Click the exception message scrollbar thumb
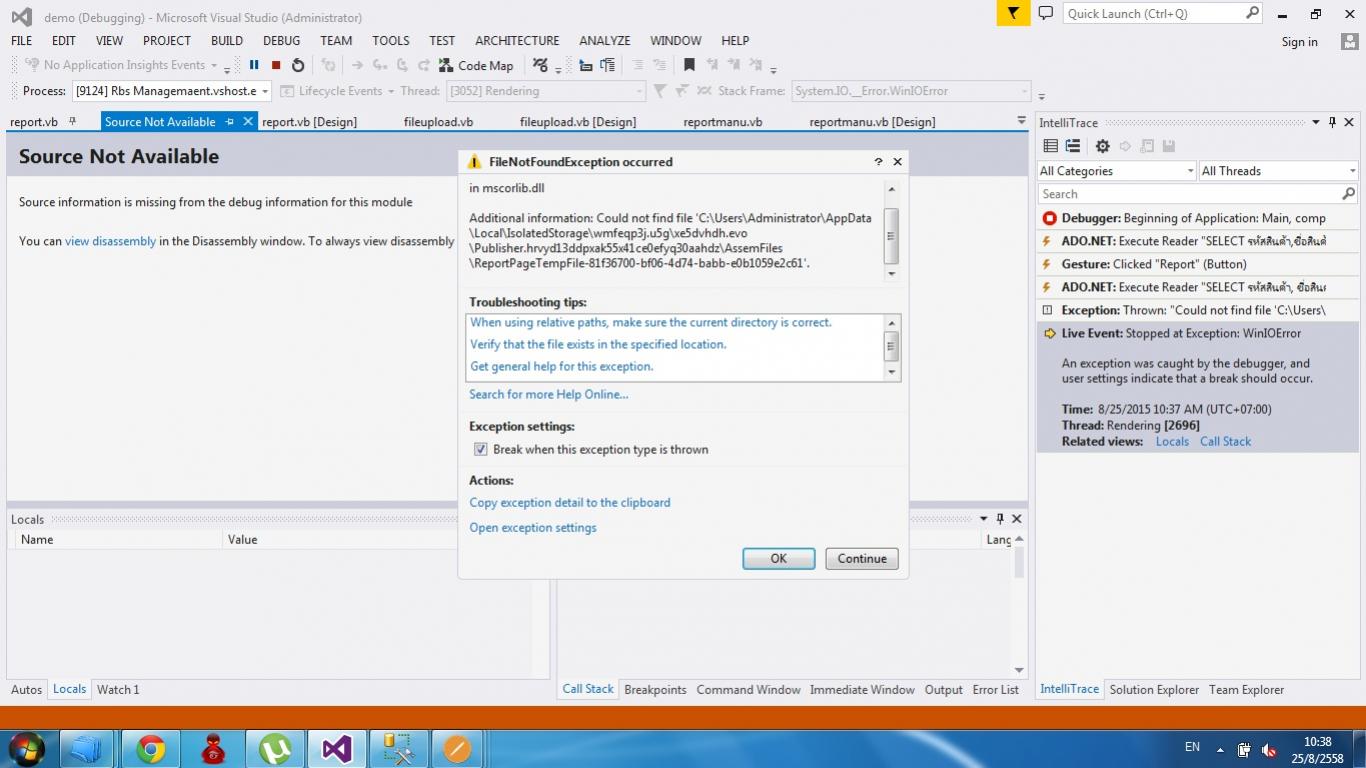The height and width of the screenshot is (768, 1366). (891, 234)
